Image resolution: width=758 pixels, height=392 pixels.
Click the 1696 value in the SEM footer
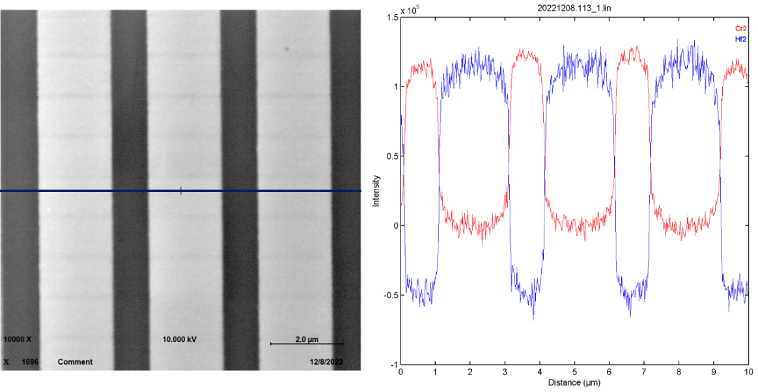(x=30, y=362)
